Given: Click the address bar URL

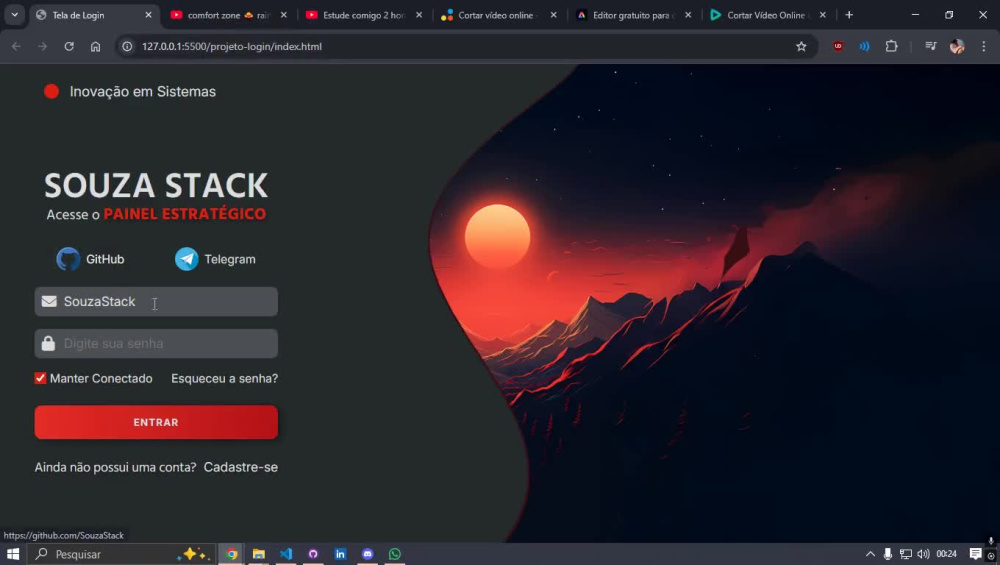Looking at the screenshot, I should [x=232, y=47].
